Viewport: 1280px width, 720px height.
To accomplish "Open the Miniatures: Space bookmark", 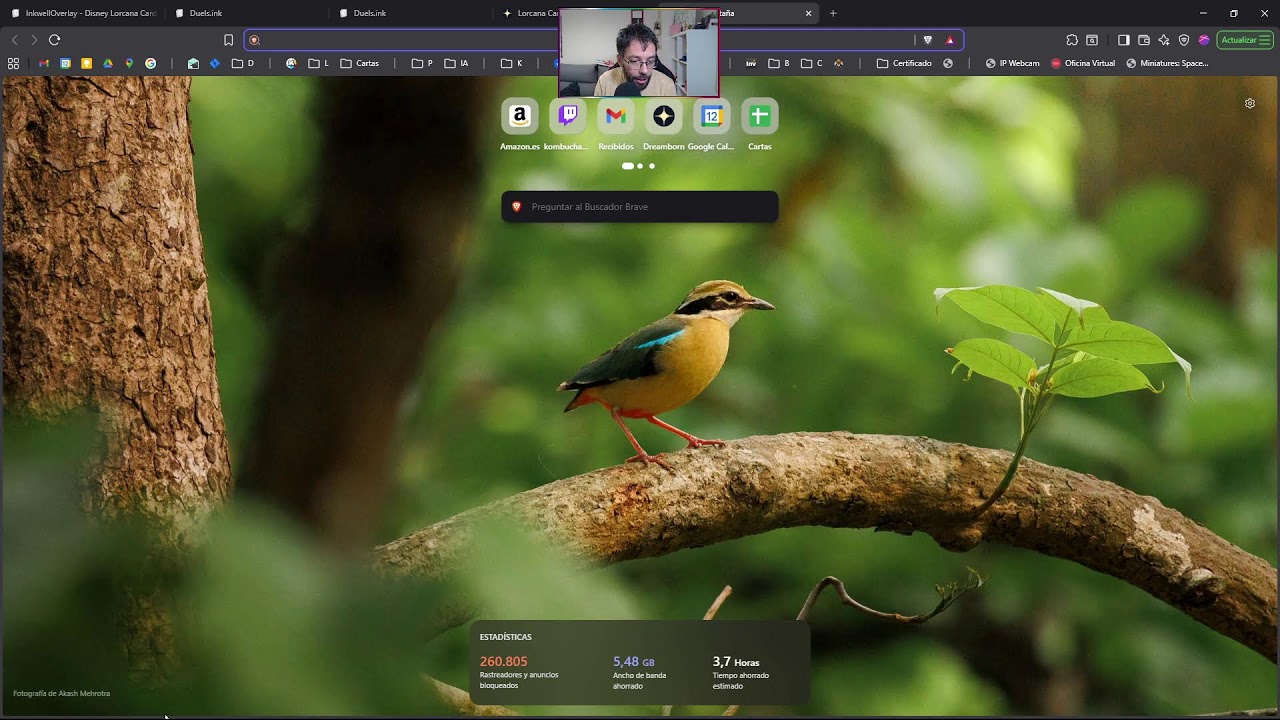I will (x=1167, y=63).
